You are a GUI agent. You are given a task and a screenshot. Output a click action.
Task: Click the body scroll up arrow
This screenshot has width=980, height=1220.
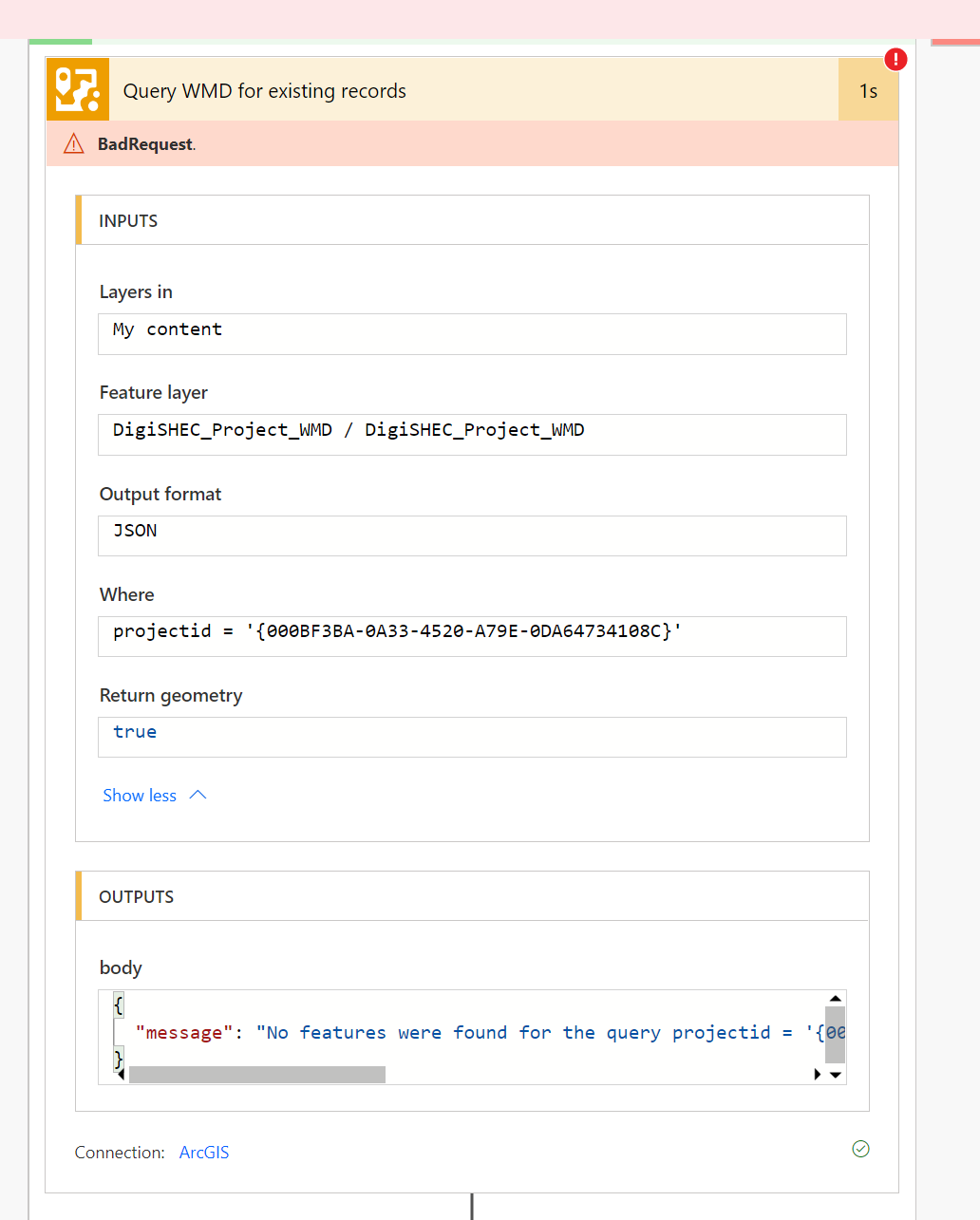click(x=836, y=999)
